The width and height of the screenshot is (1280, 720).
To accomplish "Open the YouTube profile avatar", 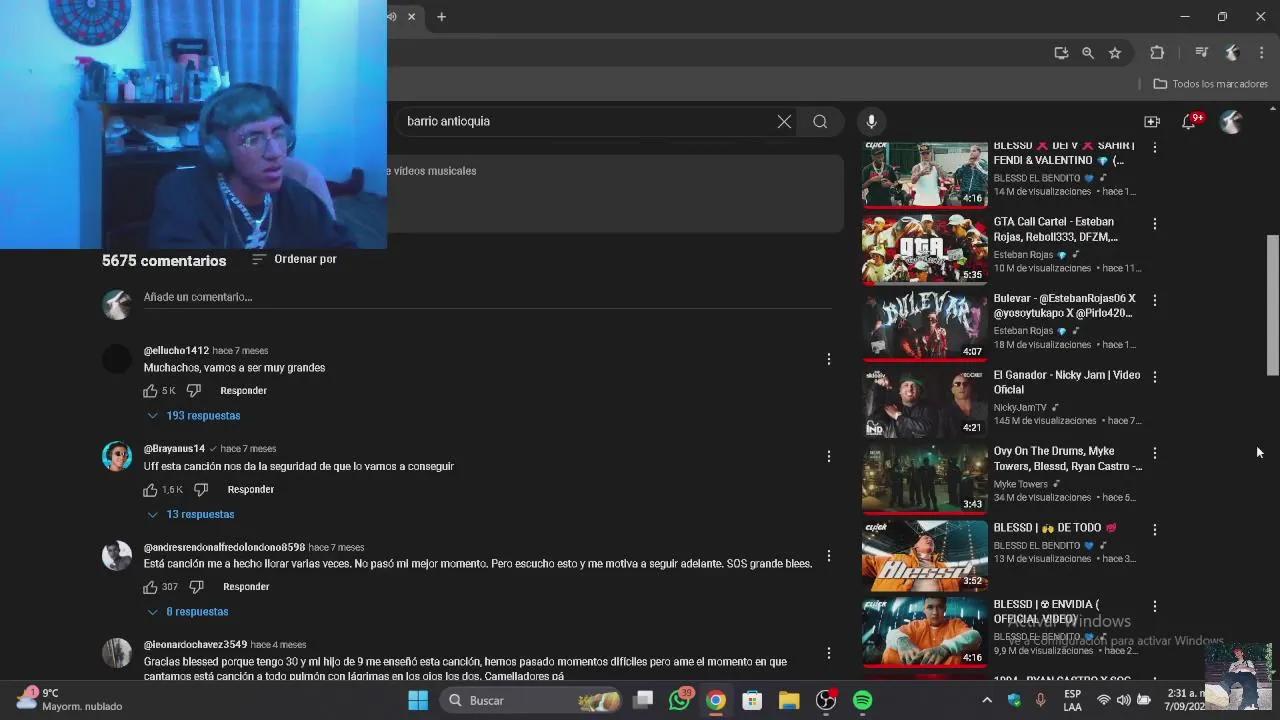I will (x=1231, y=121).
